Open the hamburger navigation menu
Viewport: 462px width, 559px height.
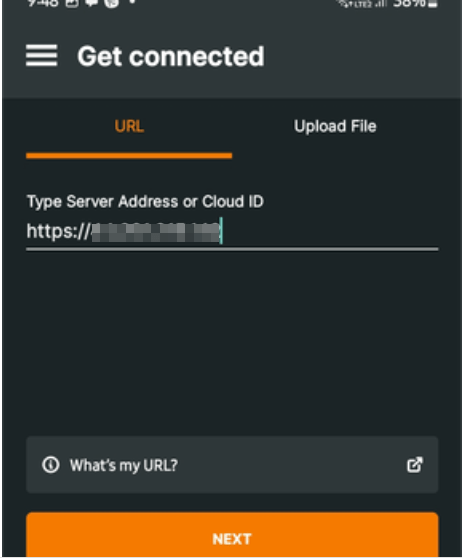(41, 56)
